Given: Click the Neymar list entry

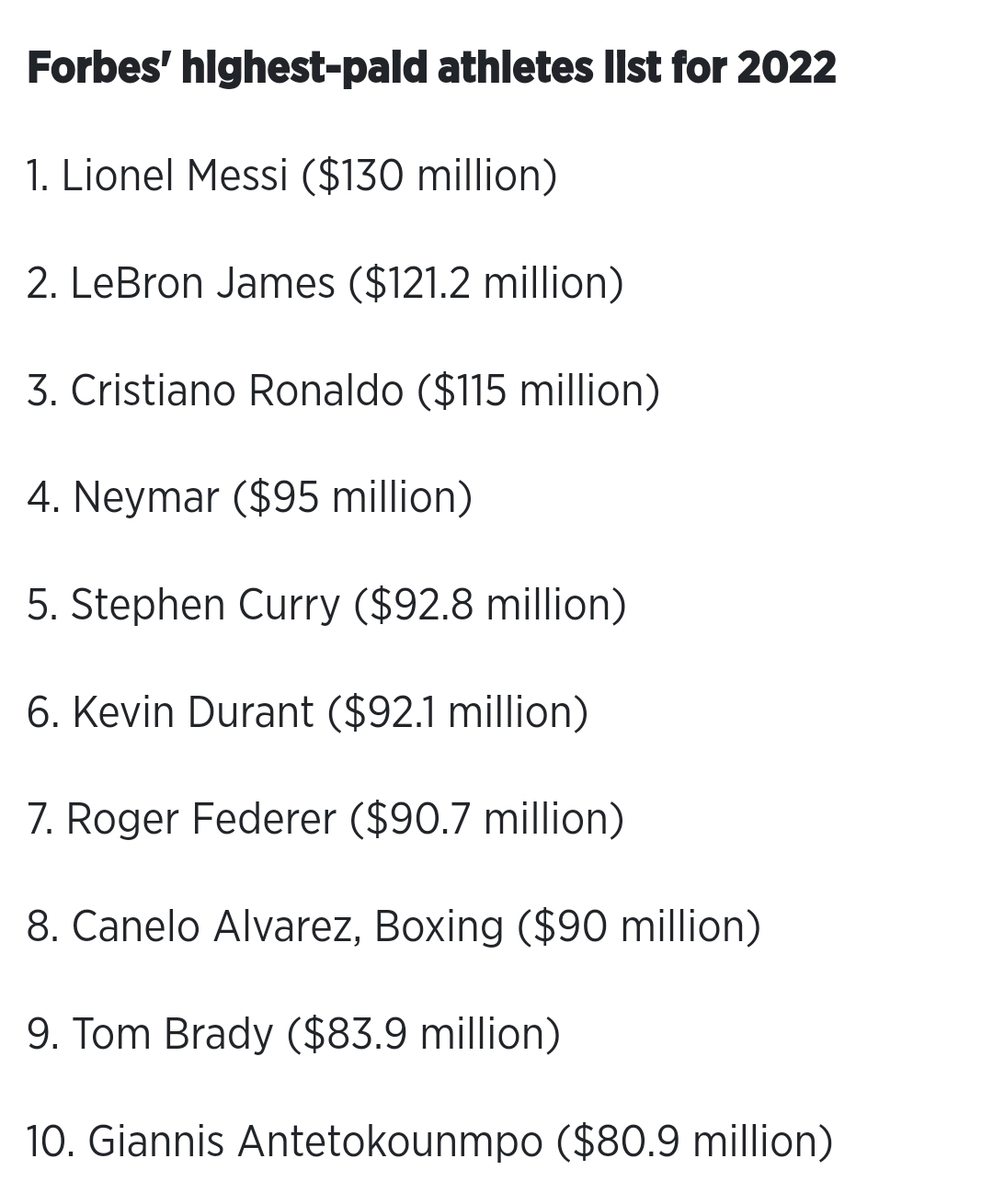Looking at the screenshot, I should click(145, 498).
